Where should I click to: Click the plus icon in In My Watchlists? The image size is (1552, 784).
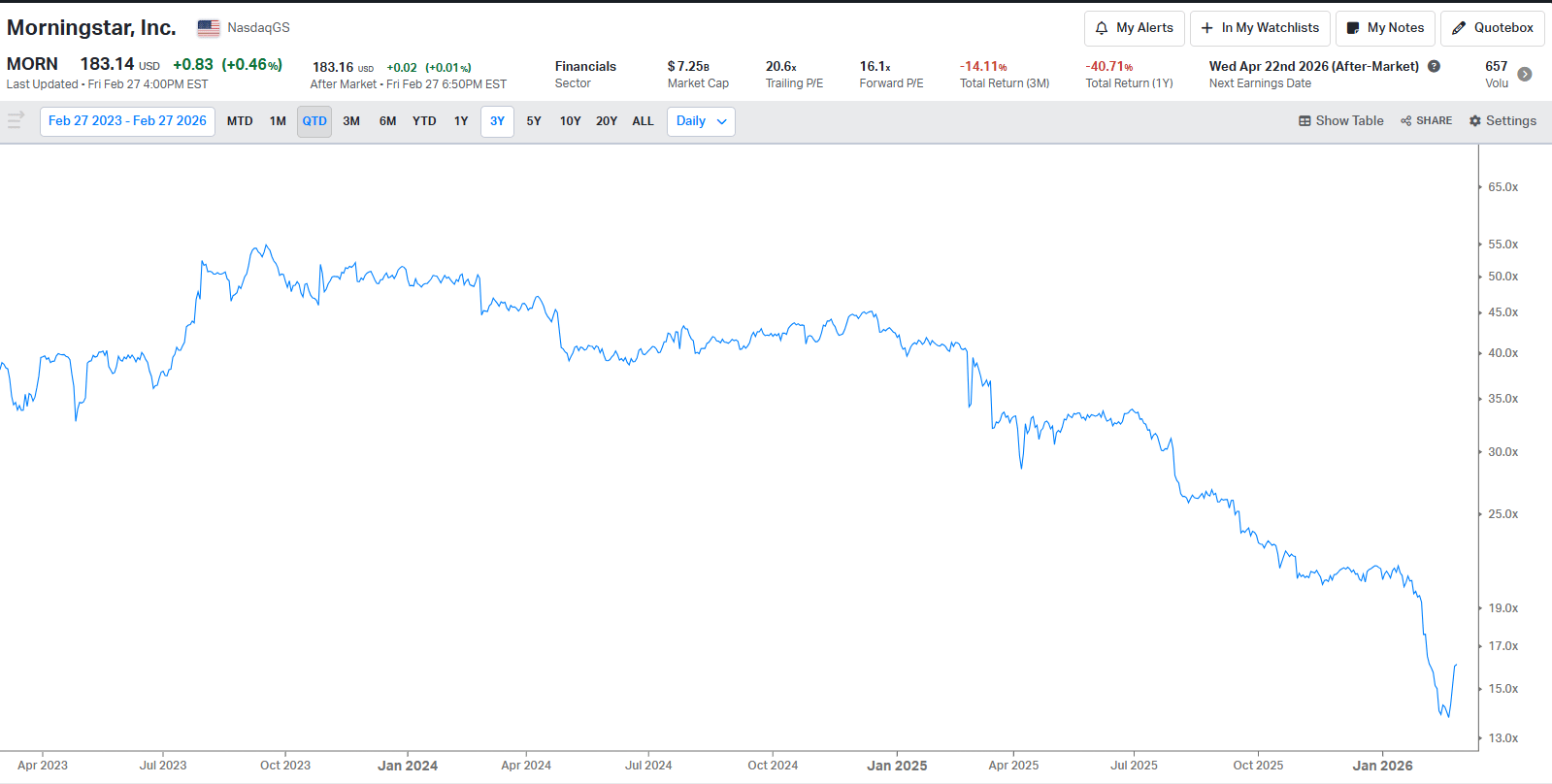1207,28
